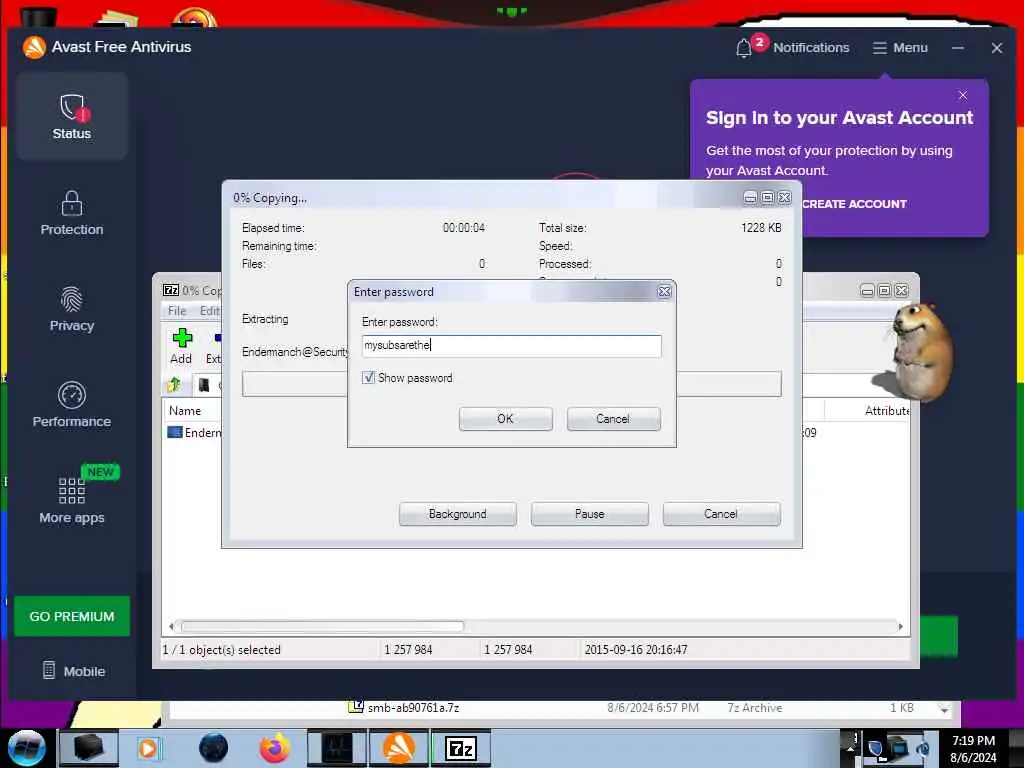The height and width of the screenshot is (768, 1024).
Task: Select the Endermanch file row in 7-Zip
Action: [195, 432]
